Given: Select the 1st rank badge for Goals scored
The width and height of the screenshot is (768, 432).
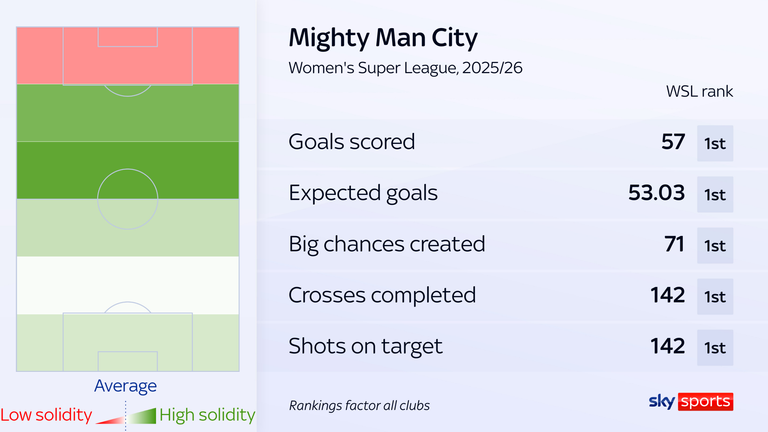Looking at the screenshot, I should pyautogui.click(x=715, y=143).
